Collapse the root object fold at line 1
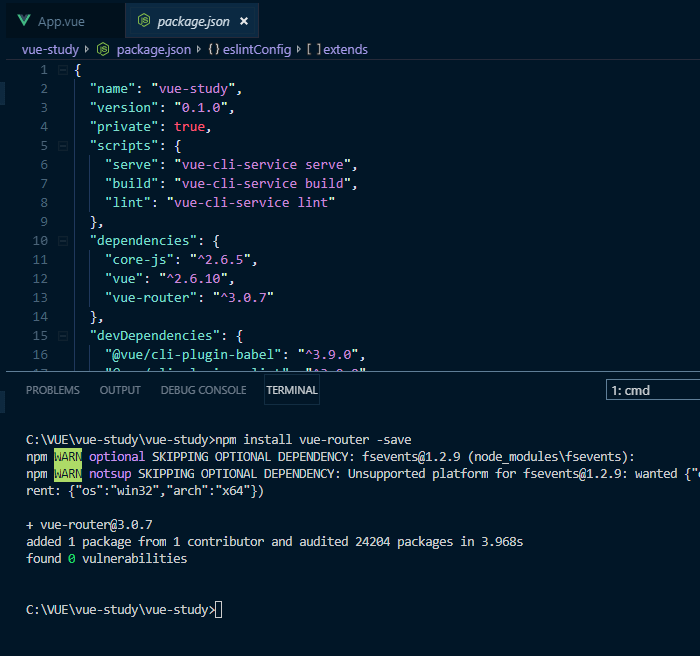700x656 pixels. pos(63,70)
